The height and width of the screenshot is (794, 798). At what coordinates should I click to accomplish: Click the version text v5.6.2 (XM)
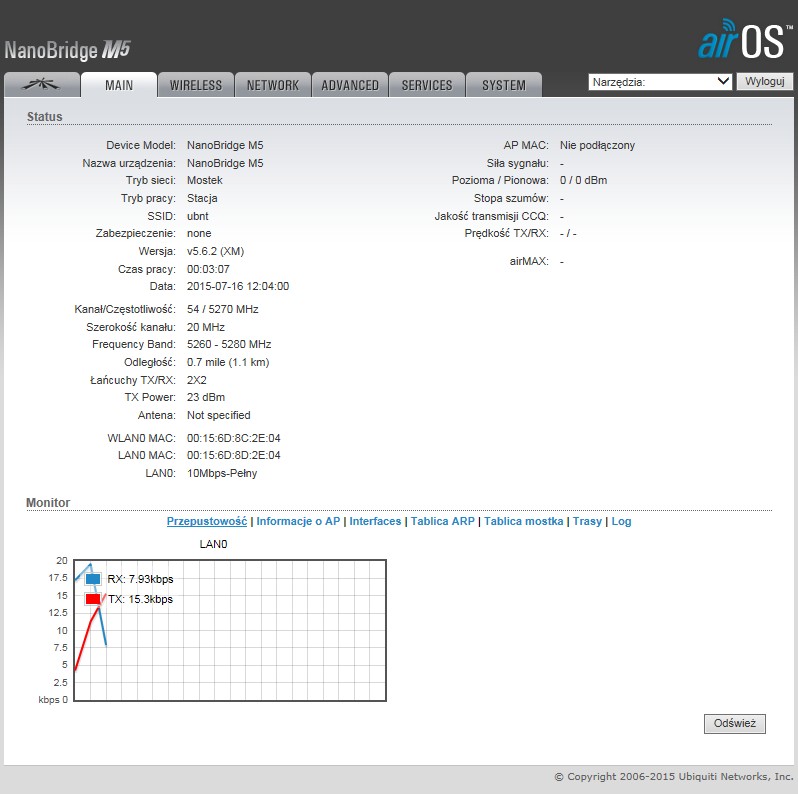[x=215, y=251]
